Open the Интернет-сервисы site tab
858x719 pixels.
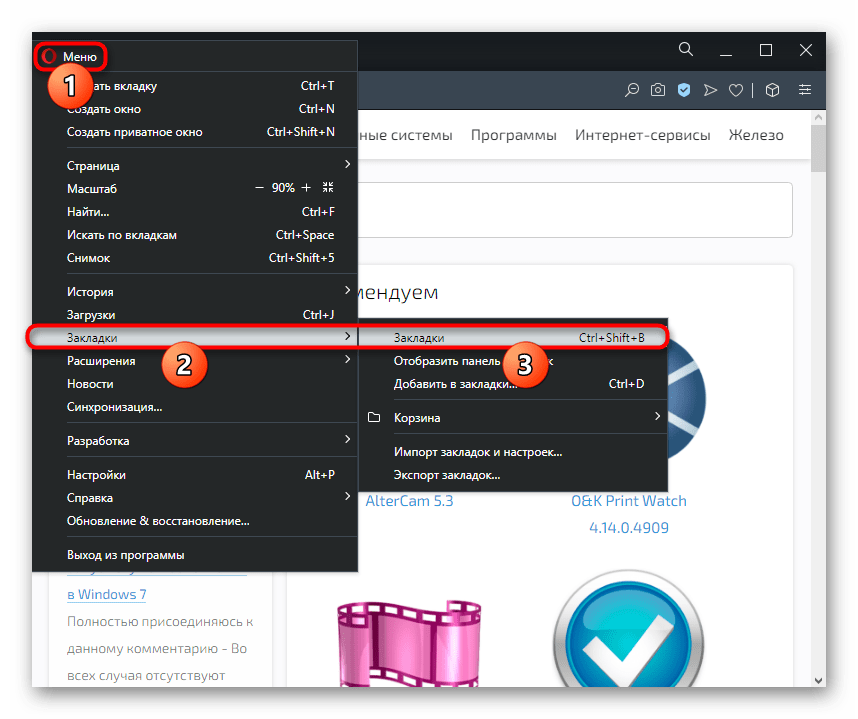[642, 135]
